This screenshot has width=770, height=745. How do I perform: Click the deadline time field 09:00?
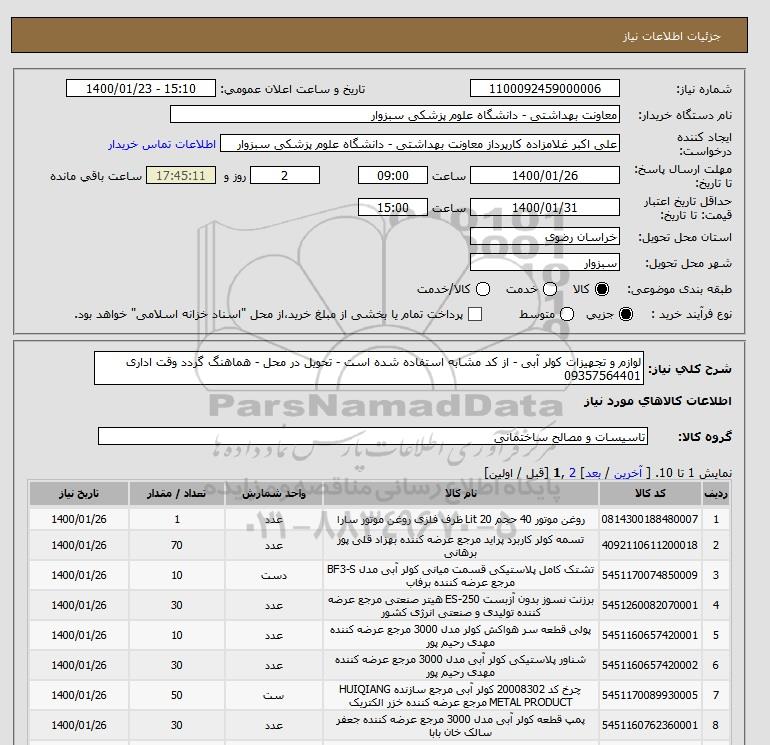(x=393, y=175)
